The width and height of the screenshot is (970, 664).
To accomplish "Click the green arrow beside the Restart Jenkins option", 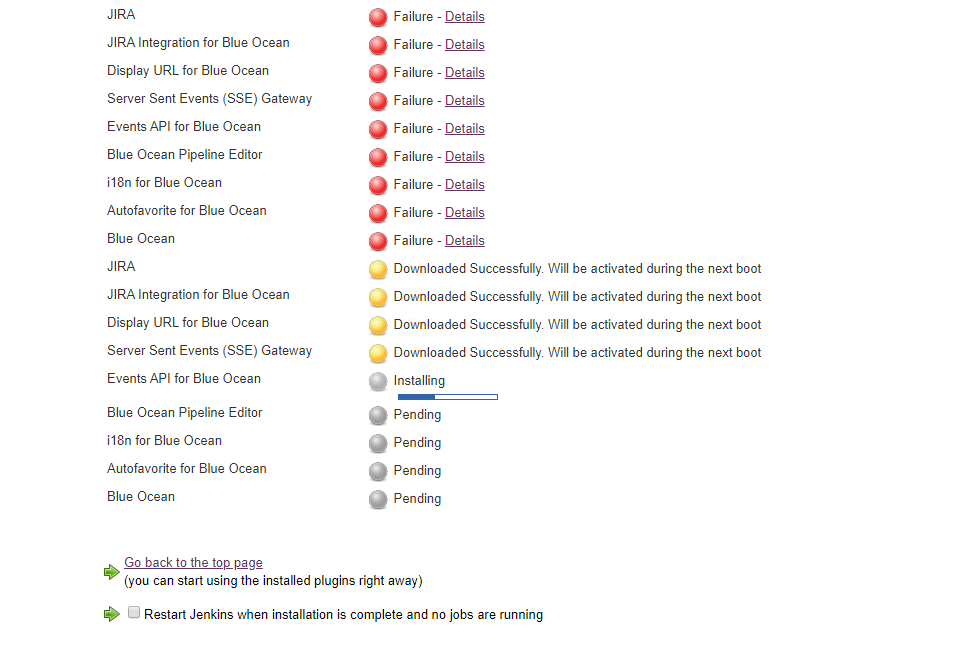I will coord(111,614).
